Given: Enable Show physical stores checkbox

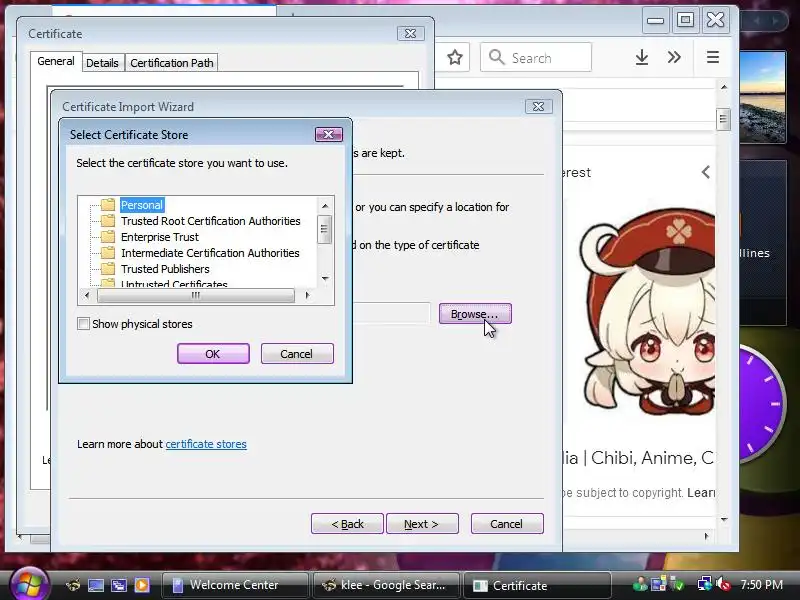Looking at the screenshot, I should pos(83,323).
